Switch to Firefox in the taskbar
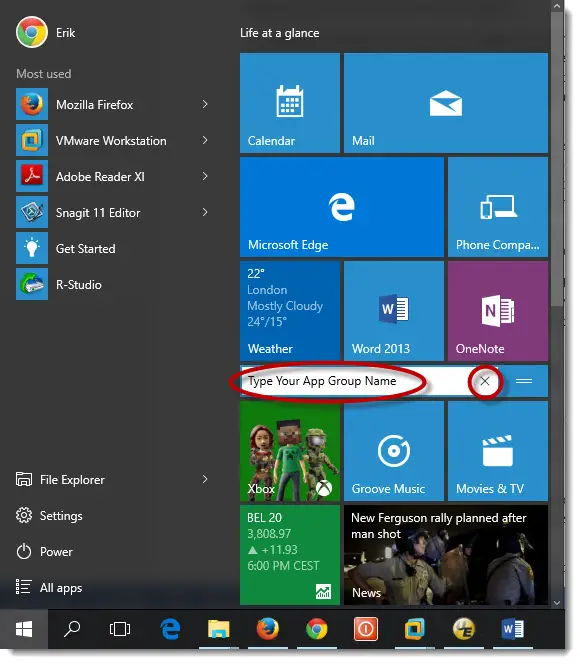The image size is (580, 664). click(x=268, y=629)
